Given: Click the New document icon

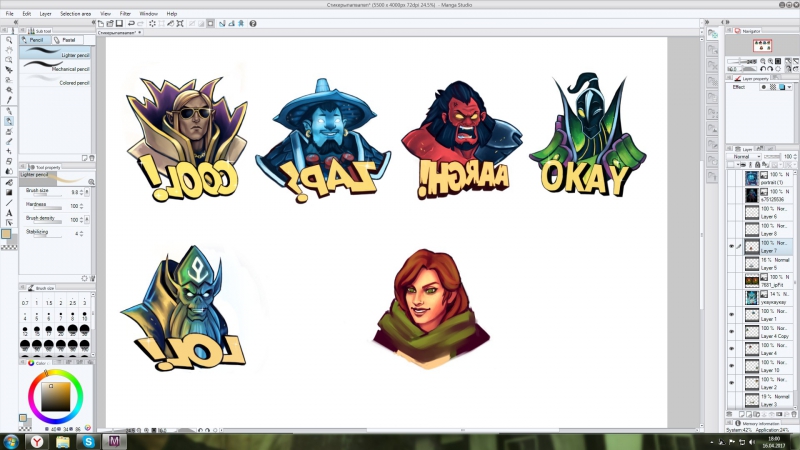Looking at the screenshot, I should coord(101,23).
